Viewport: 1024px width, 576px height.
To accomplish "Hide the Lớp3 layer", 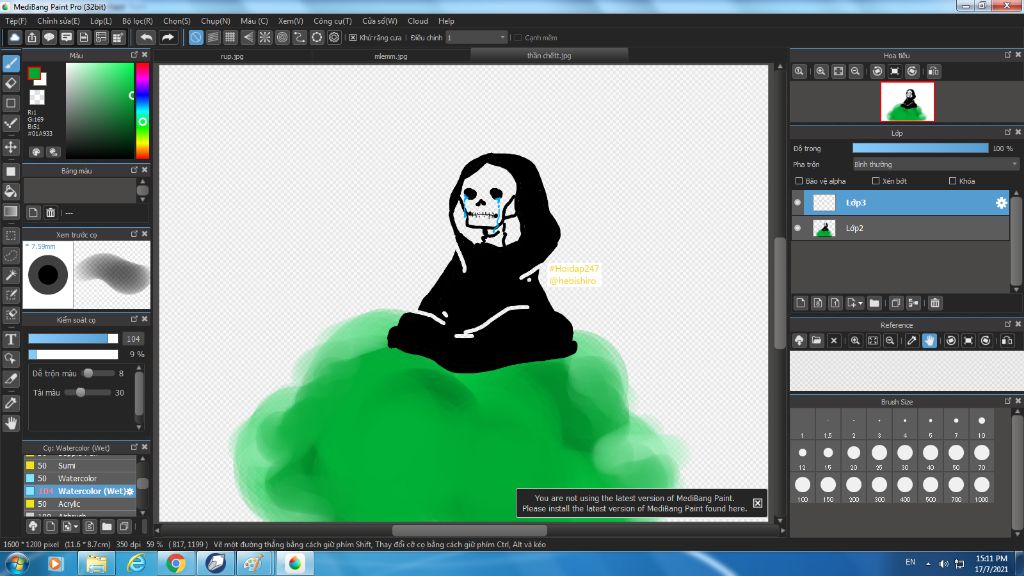I will click(797, 203).
